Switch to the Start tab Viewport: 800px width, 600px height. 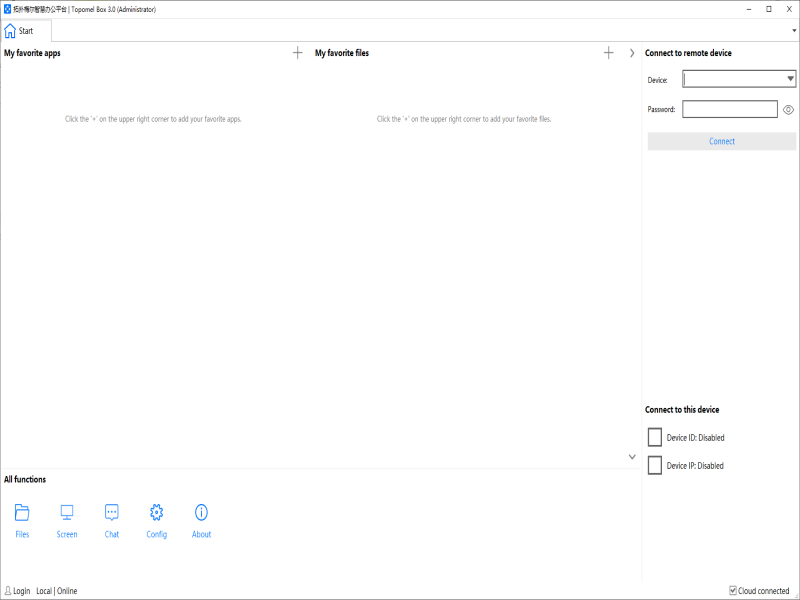(26, 31)
